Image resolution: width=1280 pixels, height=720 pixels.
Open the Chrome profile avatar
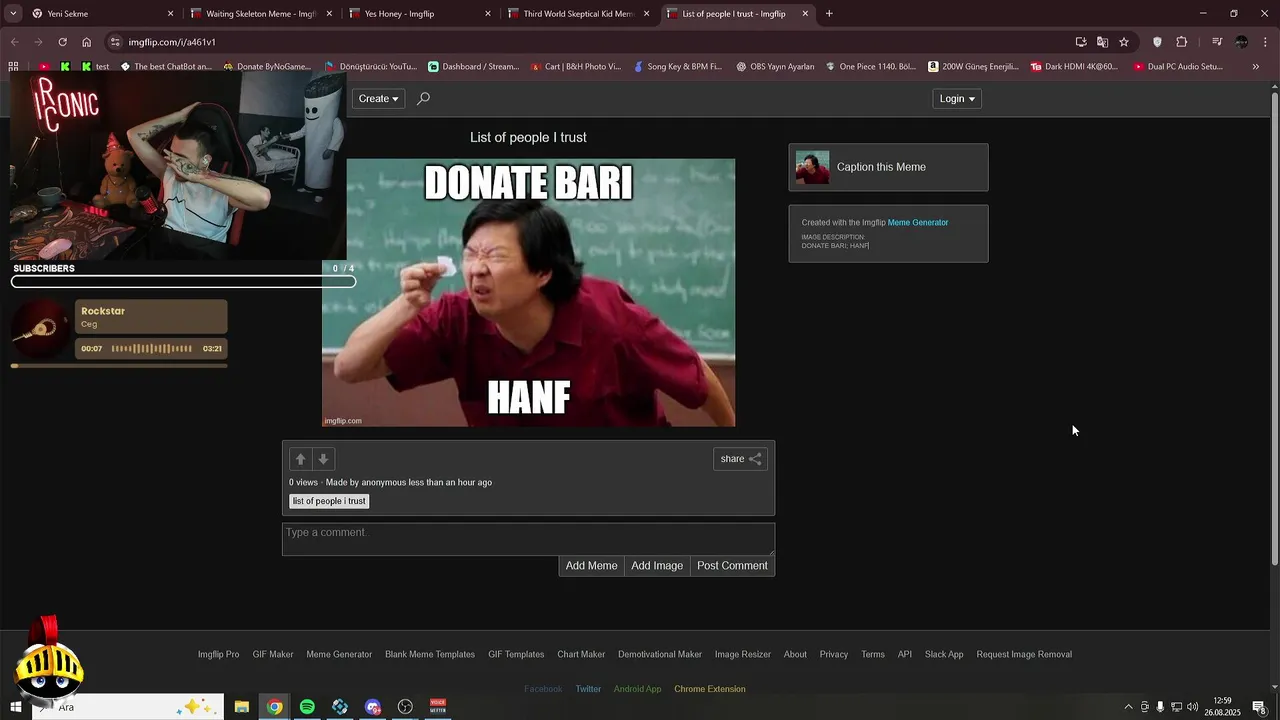tap(1242, 42)
